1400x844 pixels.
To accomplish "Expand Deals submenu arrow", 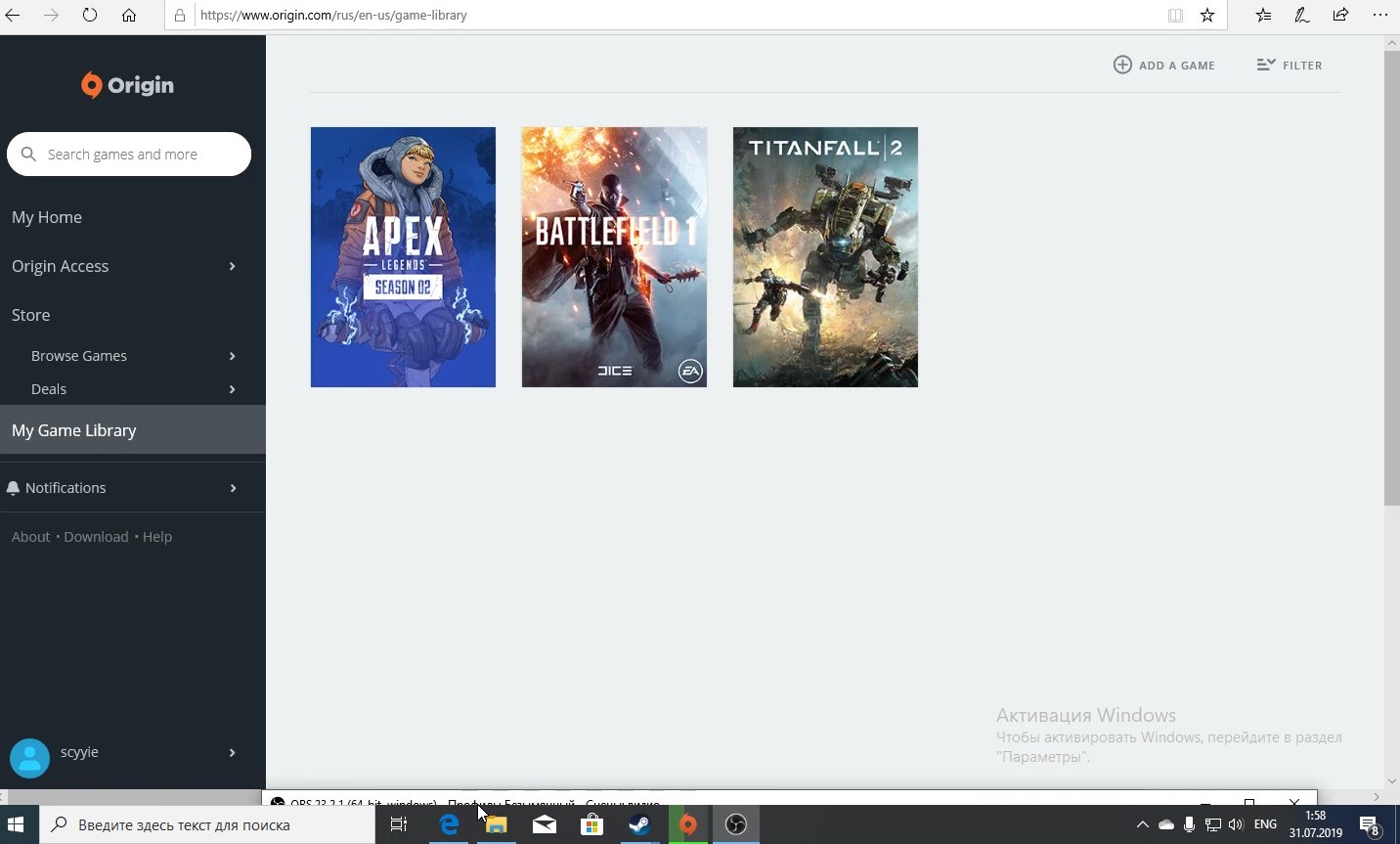I will [x=233, y=389].
